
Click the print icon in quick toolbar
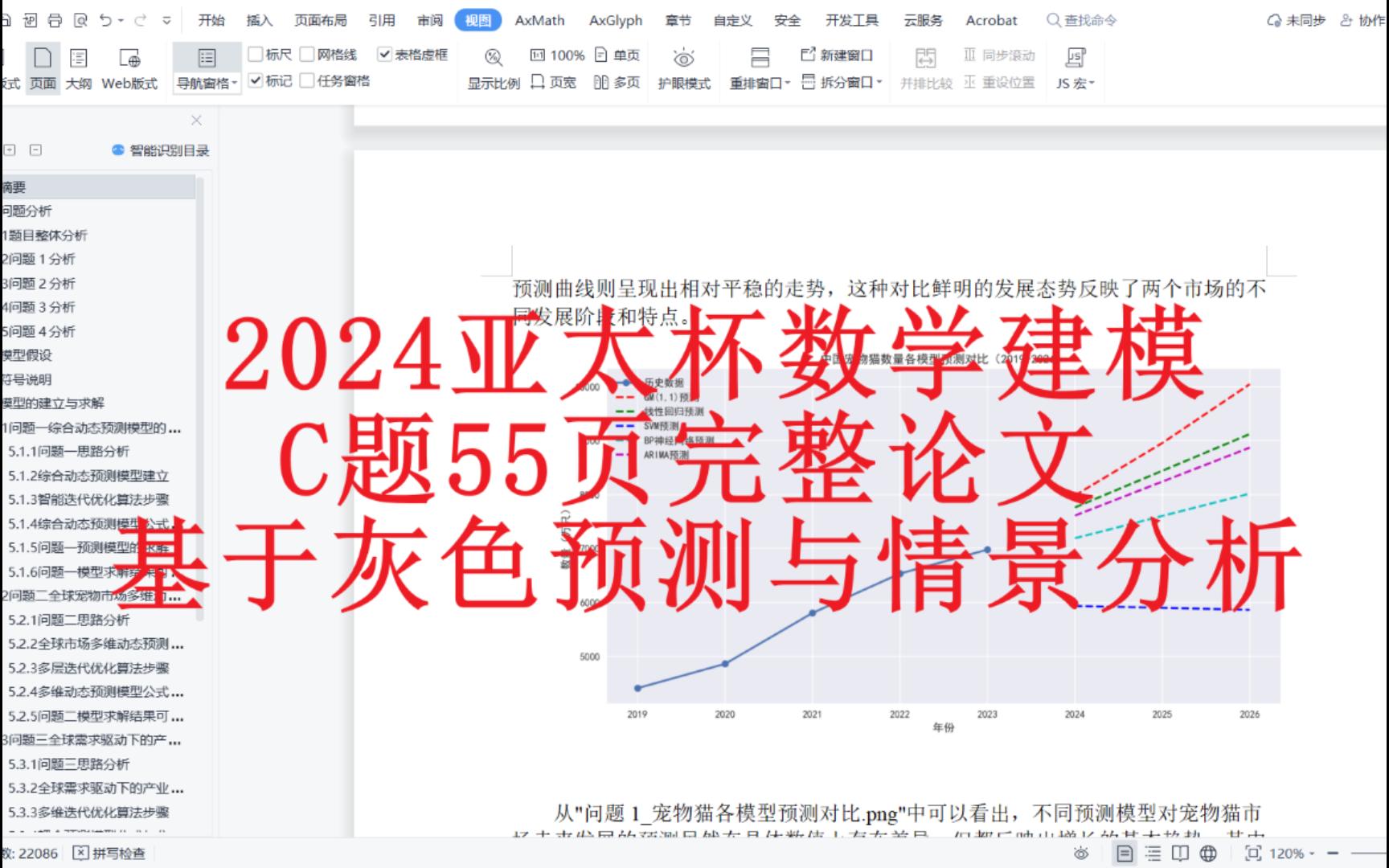point(55,21)
